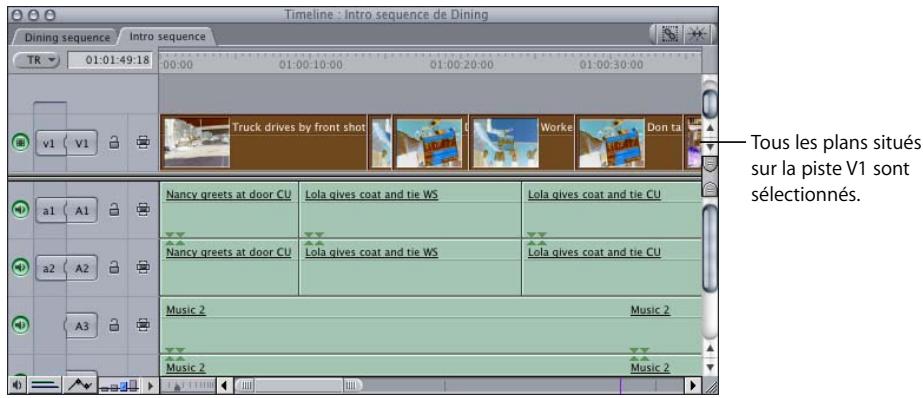Click the window close button
The image size is (923, 398).
click(16, 14)
